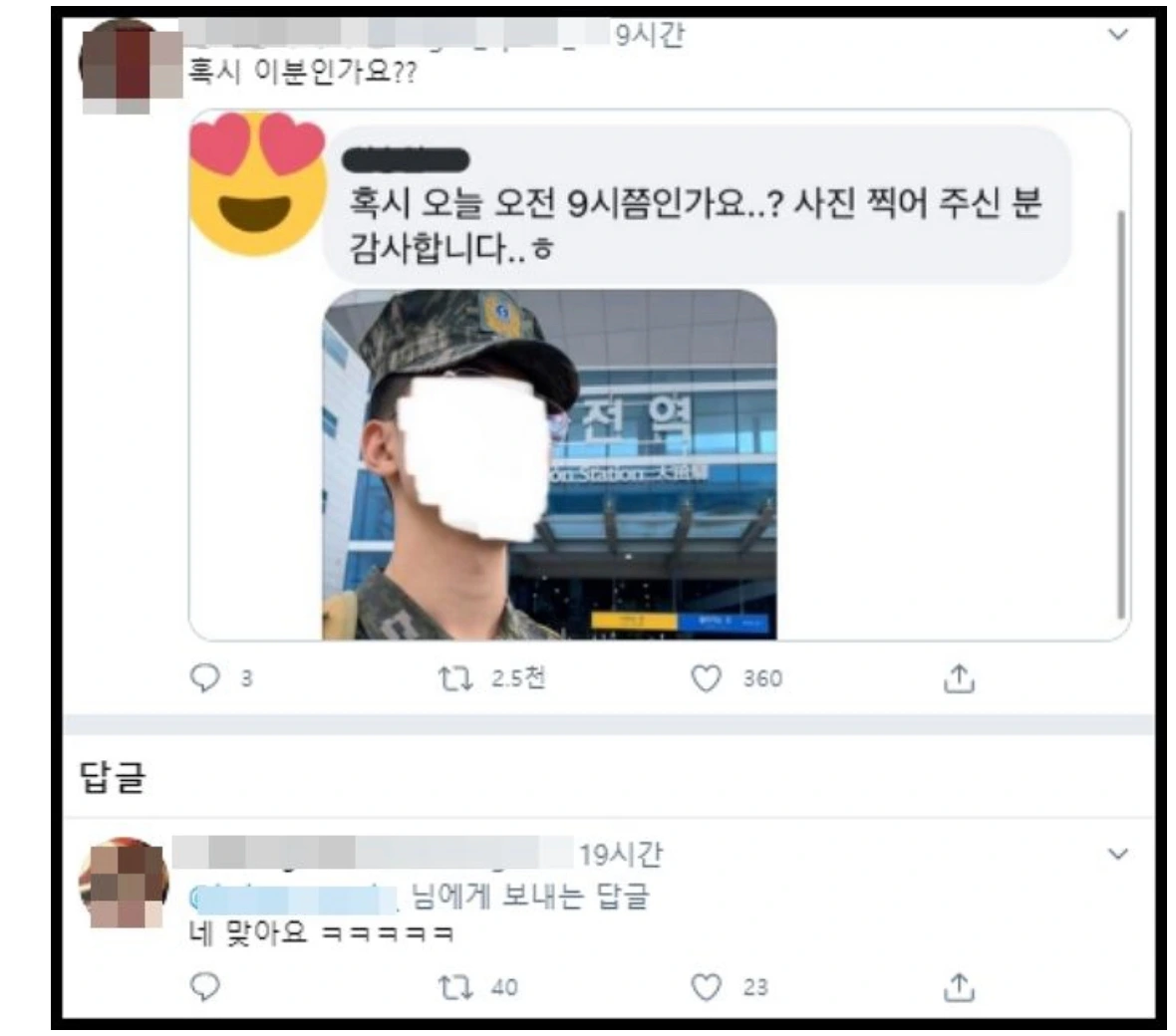Click the blurred mention link in reply

293,899
